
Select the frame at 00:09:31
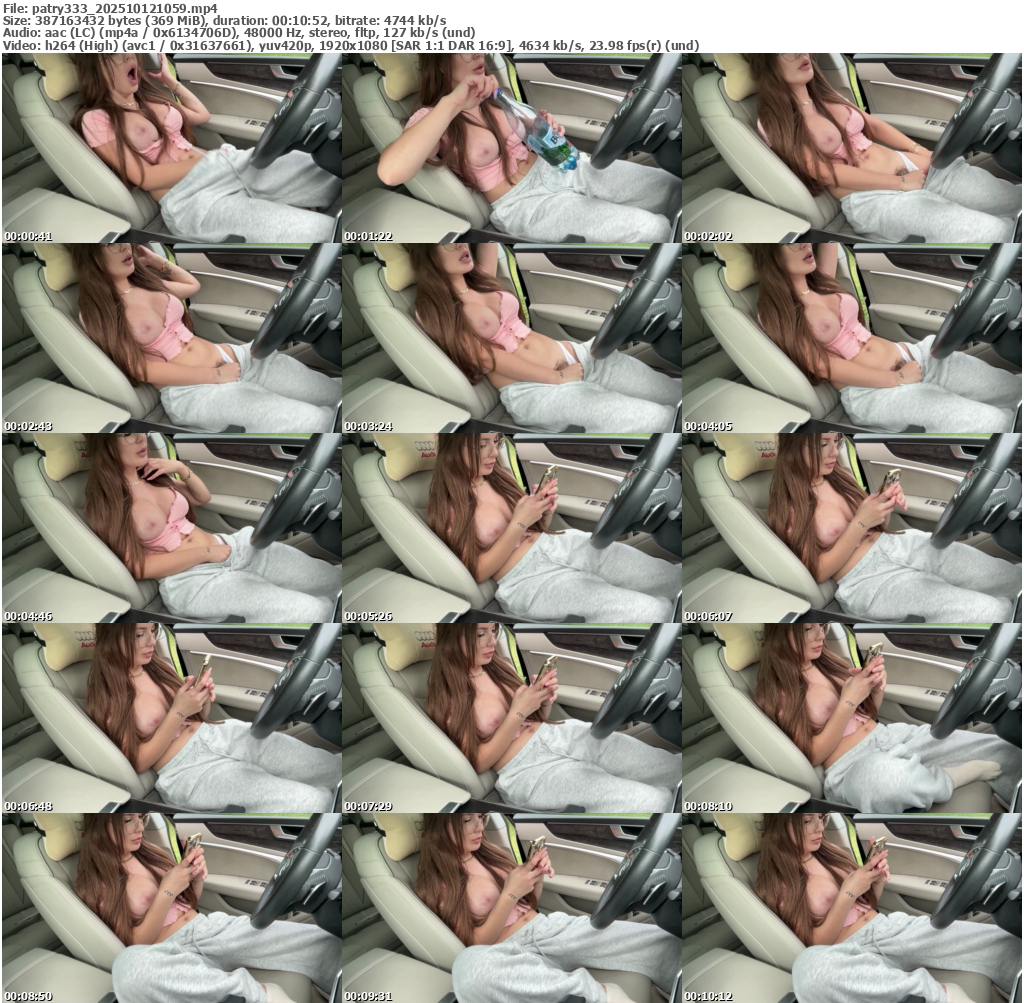[511, 908]
